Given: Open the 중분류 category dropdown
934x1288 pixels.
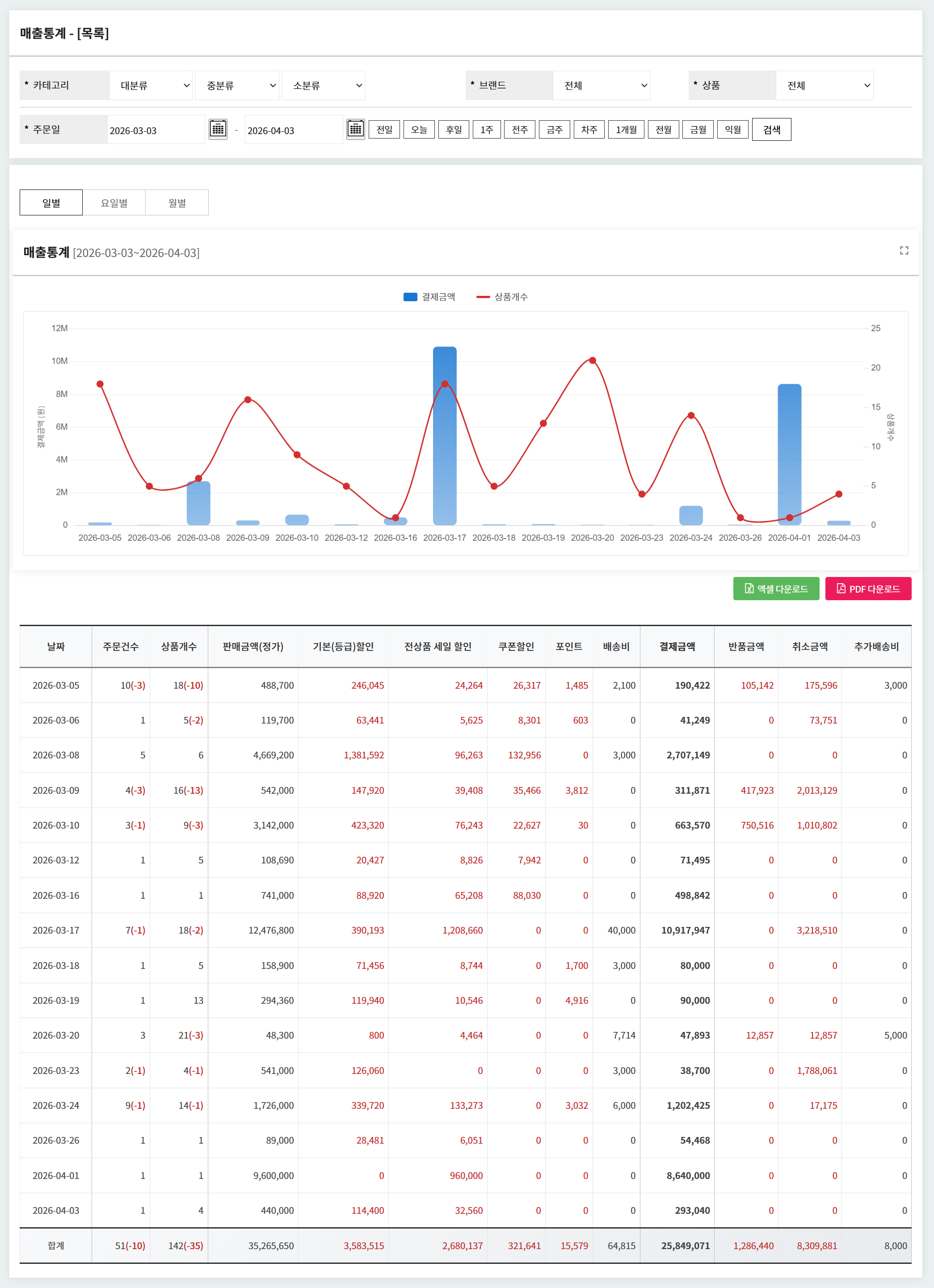Looking at the screenshot, I should click(237, 86).
